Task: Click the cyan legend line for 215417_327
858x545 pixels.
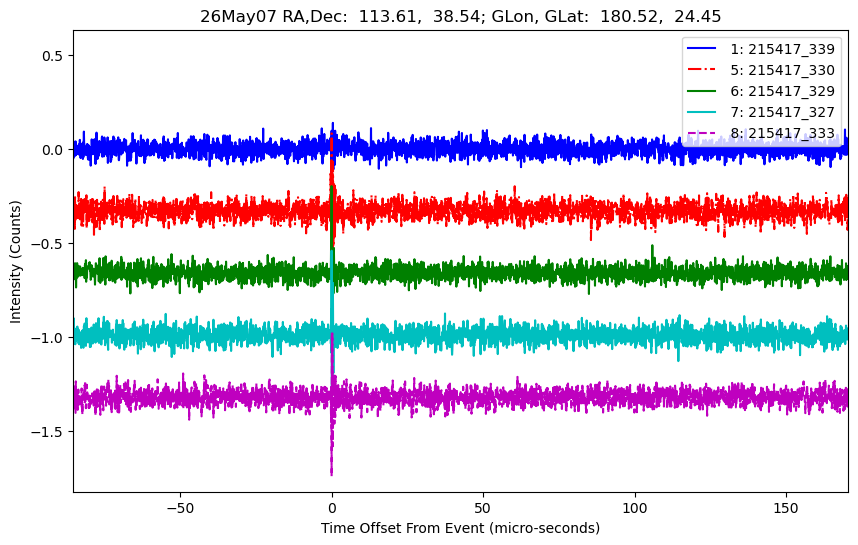Action: coord(702,112)
